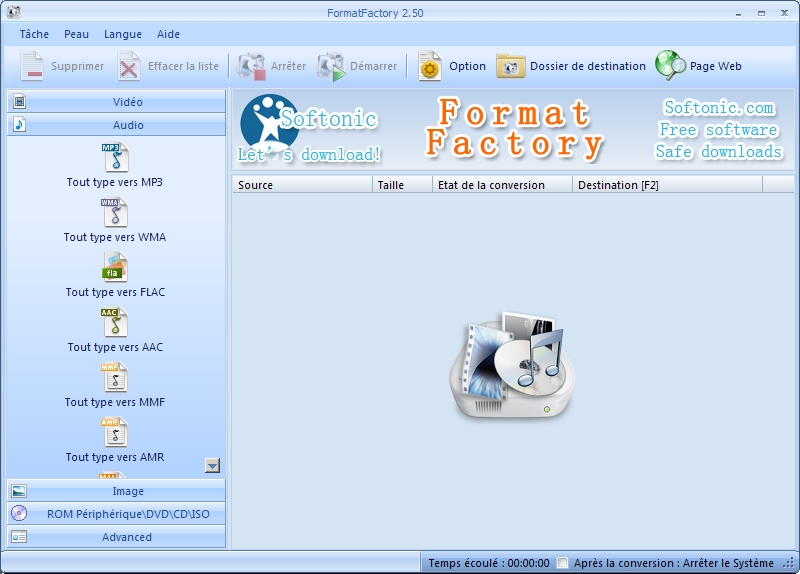Enable the Après la conversion checkbox
Viewport: 800px width, 574px height.
[x=562, y=563]
